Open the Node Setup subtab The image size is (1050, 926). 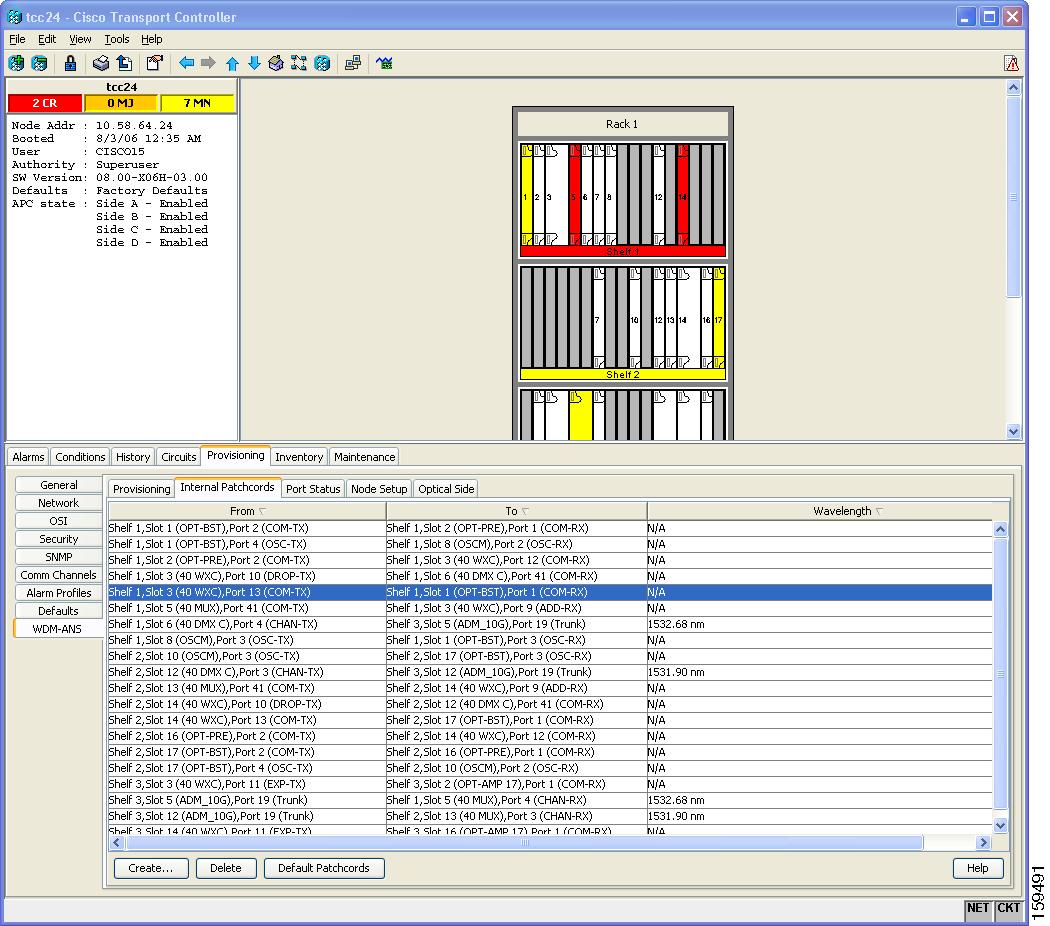tap(379, 489)
